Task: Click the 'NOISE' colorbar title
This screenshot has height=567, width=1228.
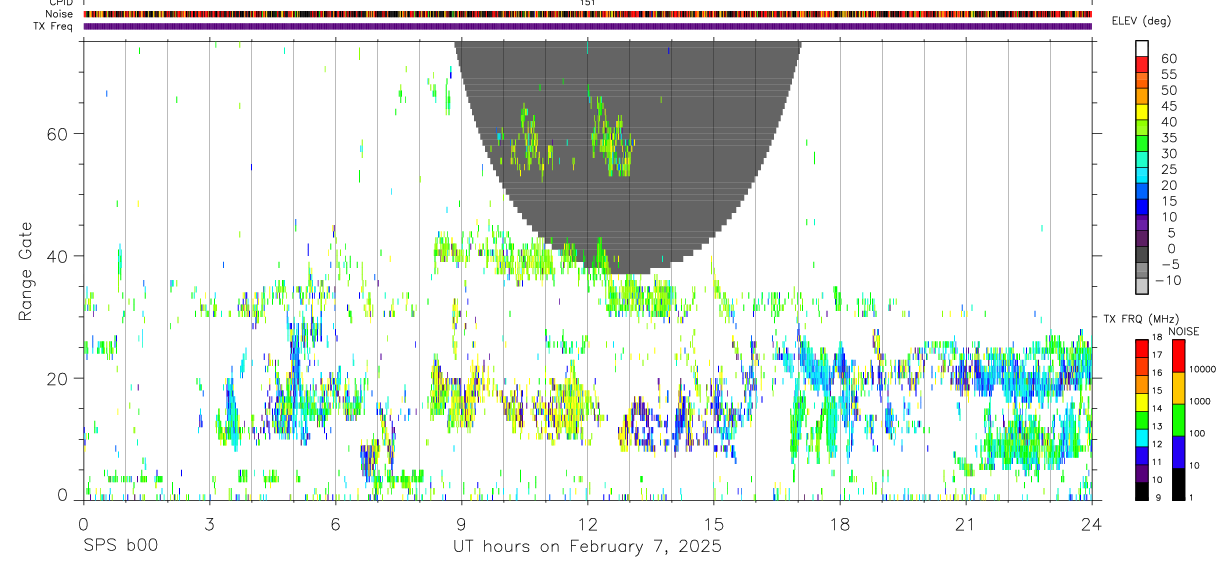Action: pos(1183,331)
